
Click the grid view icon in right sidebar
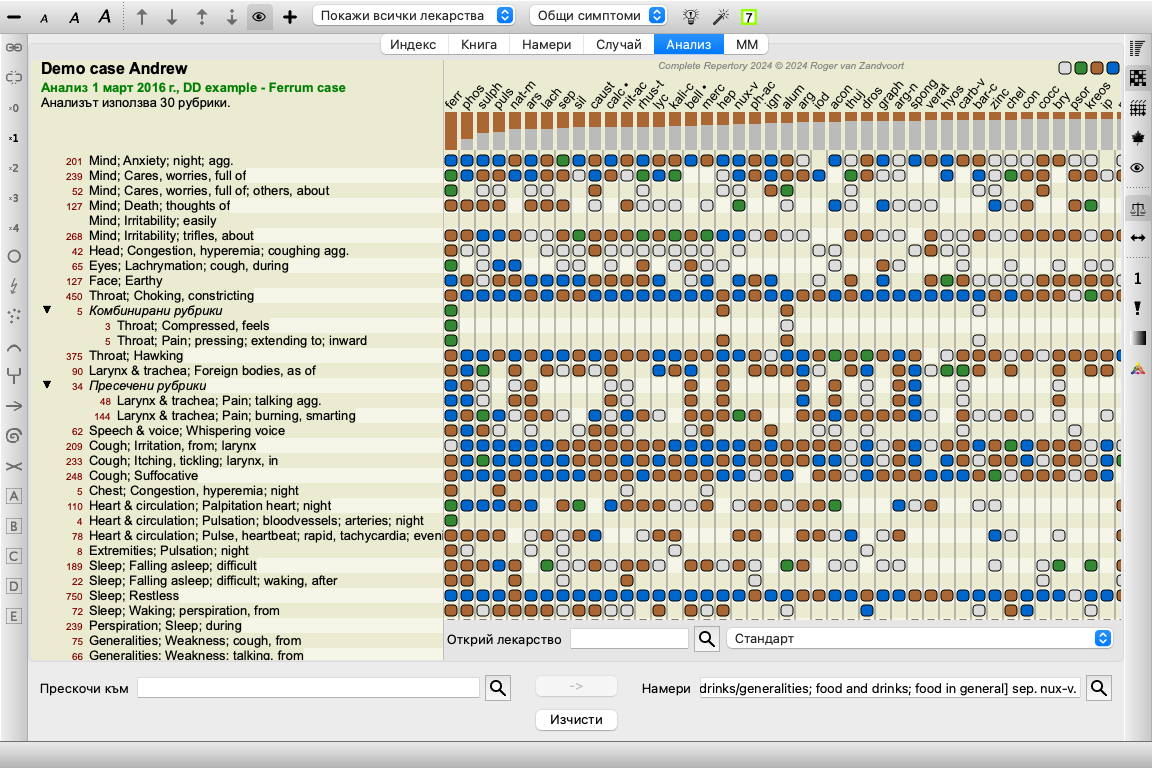(1138, 107)
